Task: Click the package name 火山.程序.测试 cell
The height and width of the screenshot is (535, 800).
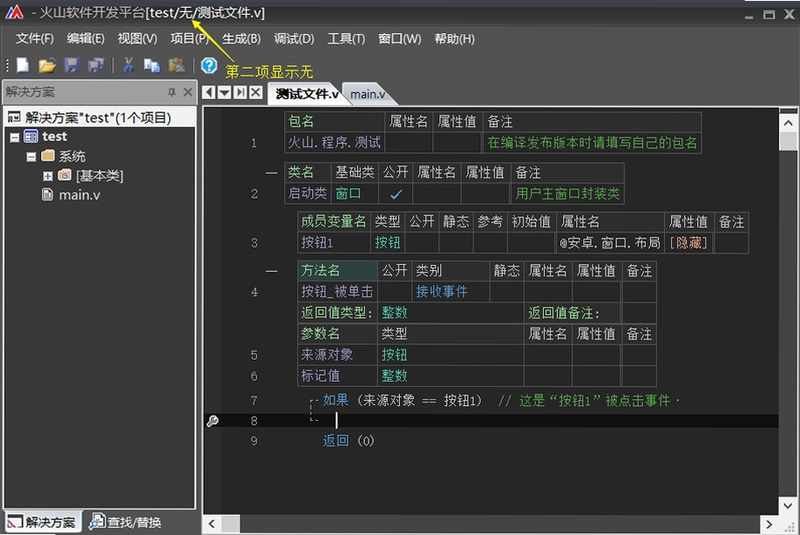Action: tap(334, 142)
